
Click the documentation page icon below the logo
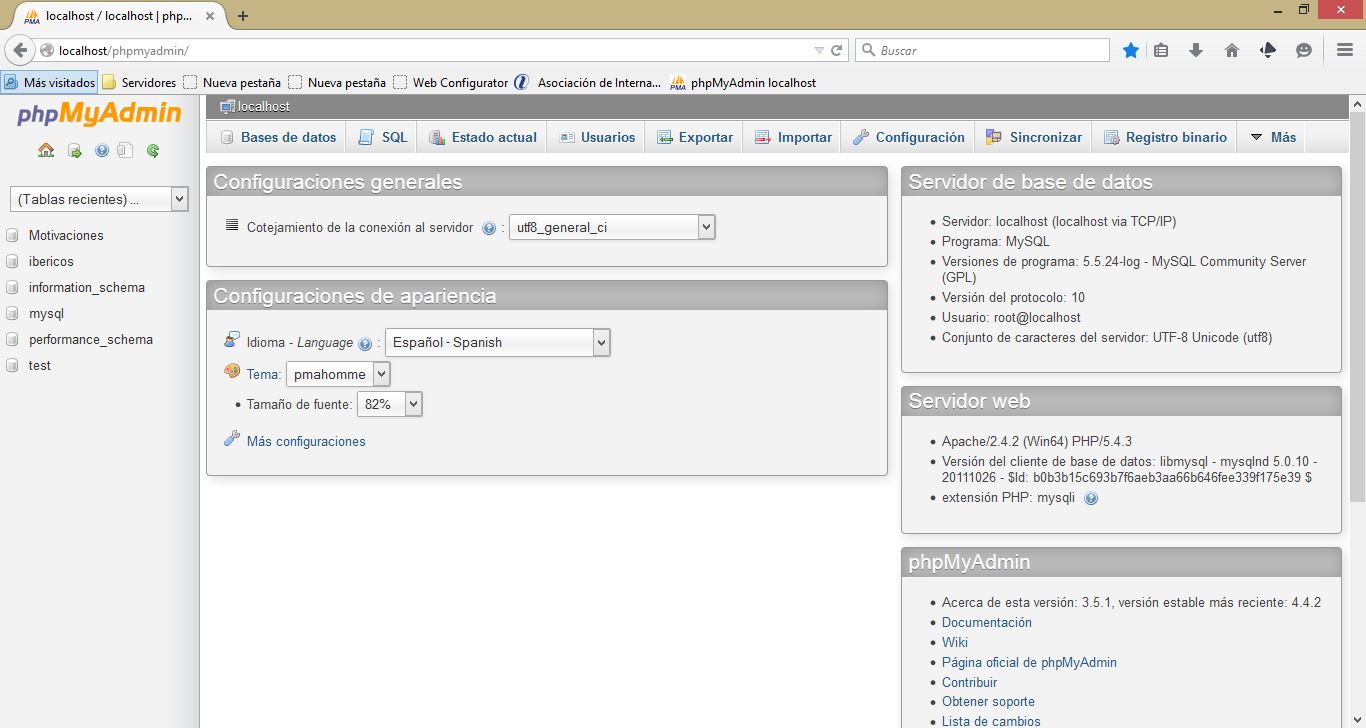pos(124,150)
